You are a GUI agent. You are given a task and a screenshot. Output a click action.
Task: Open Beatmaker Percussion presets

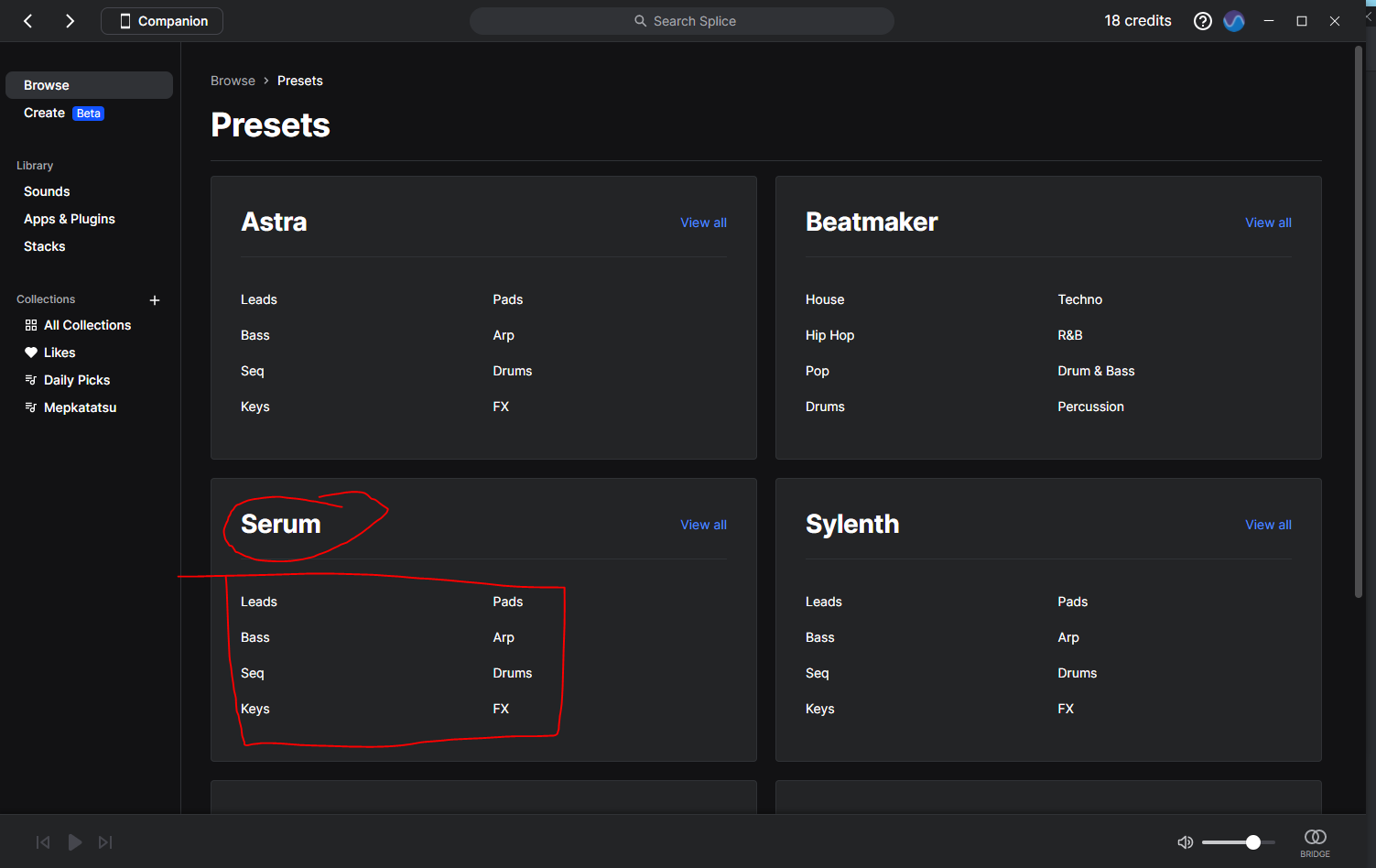1090,407
